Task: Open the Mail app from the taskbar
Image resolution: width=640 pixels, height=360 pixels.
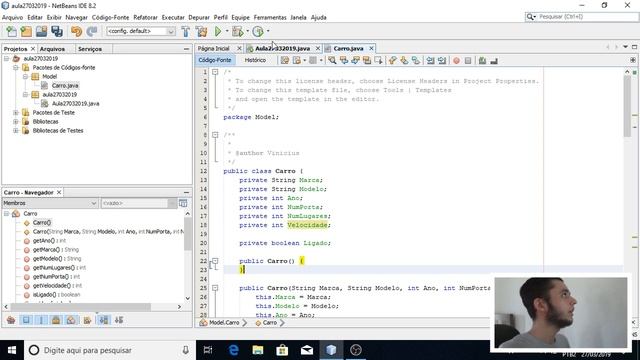Action: pyautogui.click(x=307, y=350)
